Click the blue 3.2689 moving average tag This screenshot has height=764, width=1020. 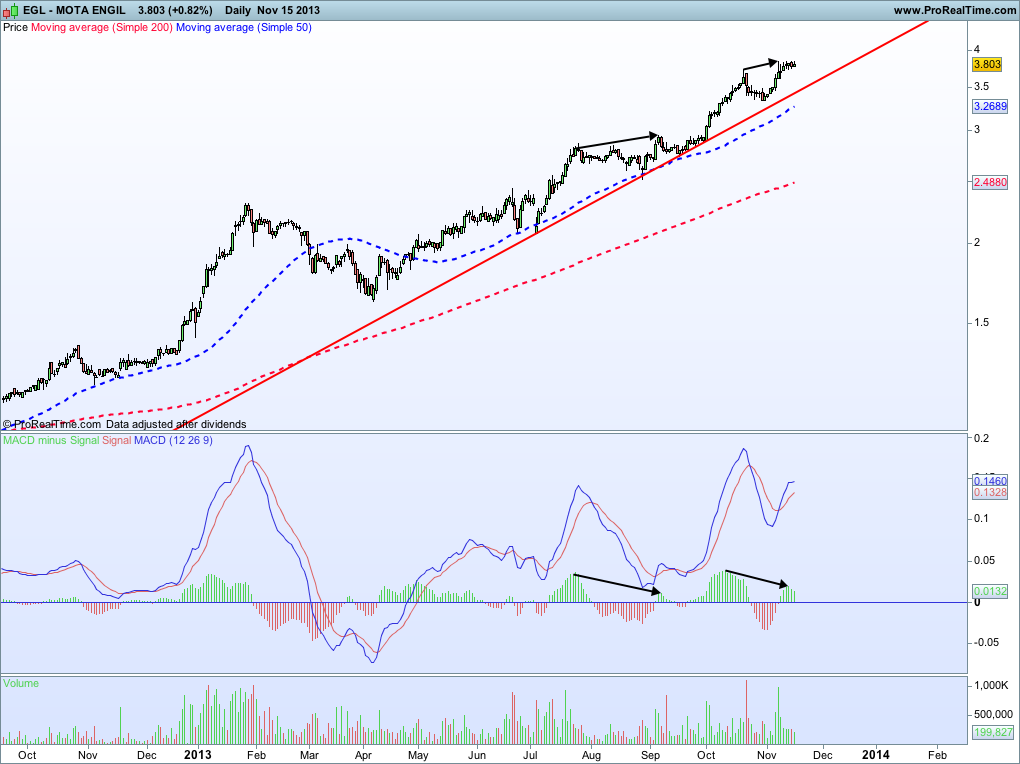point(990,106)
